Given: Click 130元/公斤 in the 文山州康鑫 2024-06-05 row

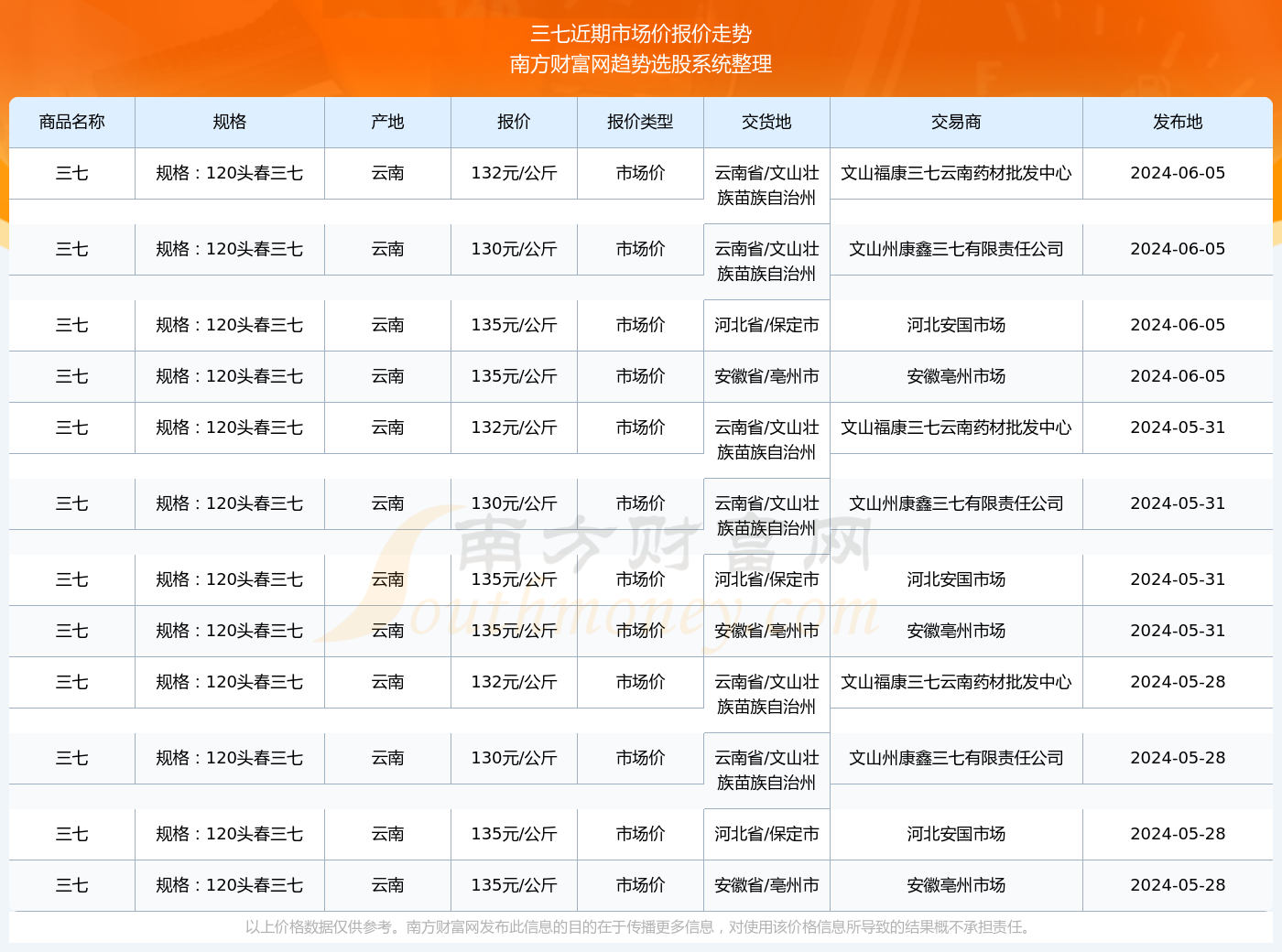Looking at the screenshot, I should pyautogui.click(x=515, y=249).
